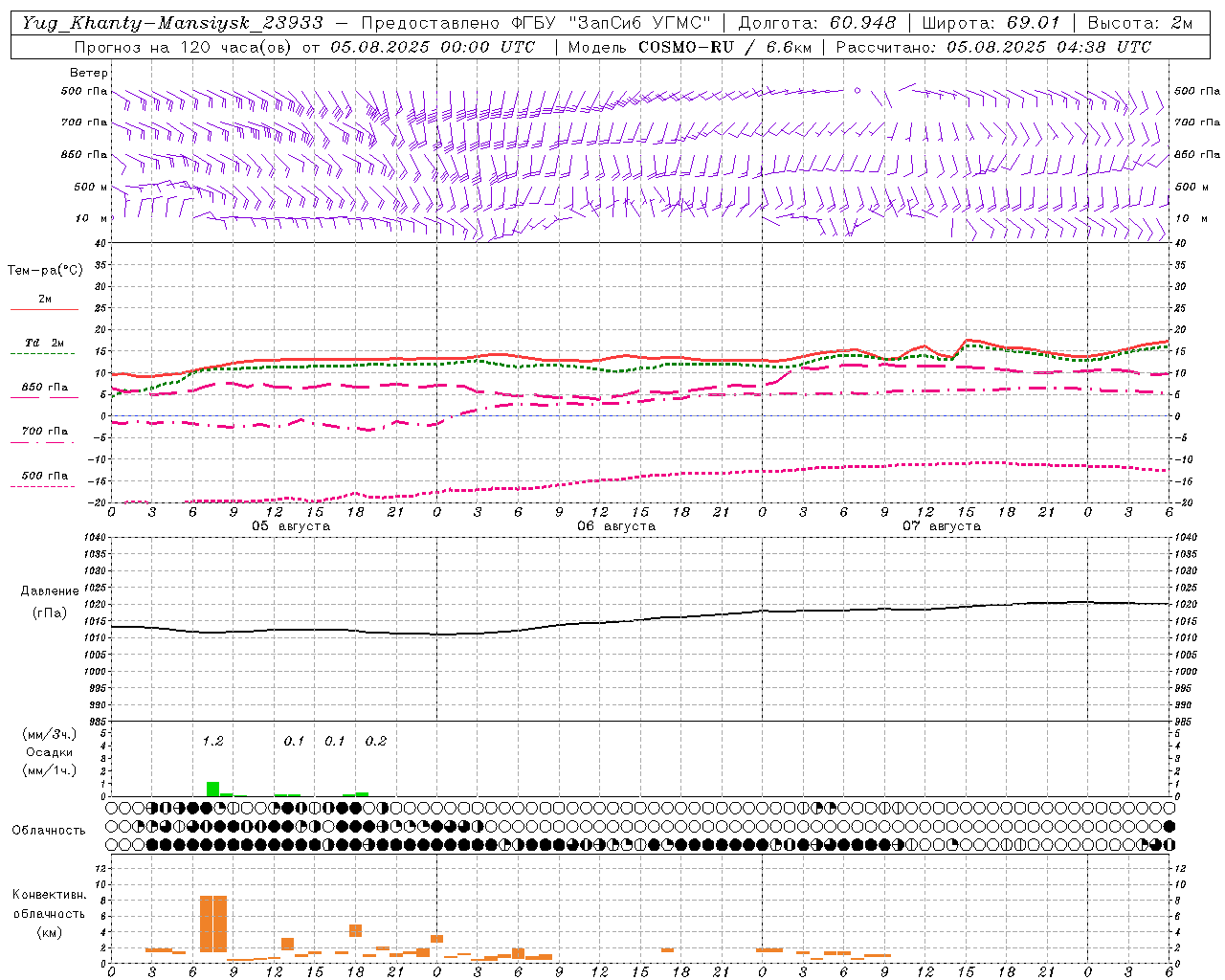This screenshot has height=980, width=1225.
Task: Click the 07 августа date label
Action: point(941,526)
